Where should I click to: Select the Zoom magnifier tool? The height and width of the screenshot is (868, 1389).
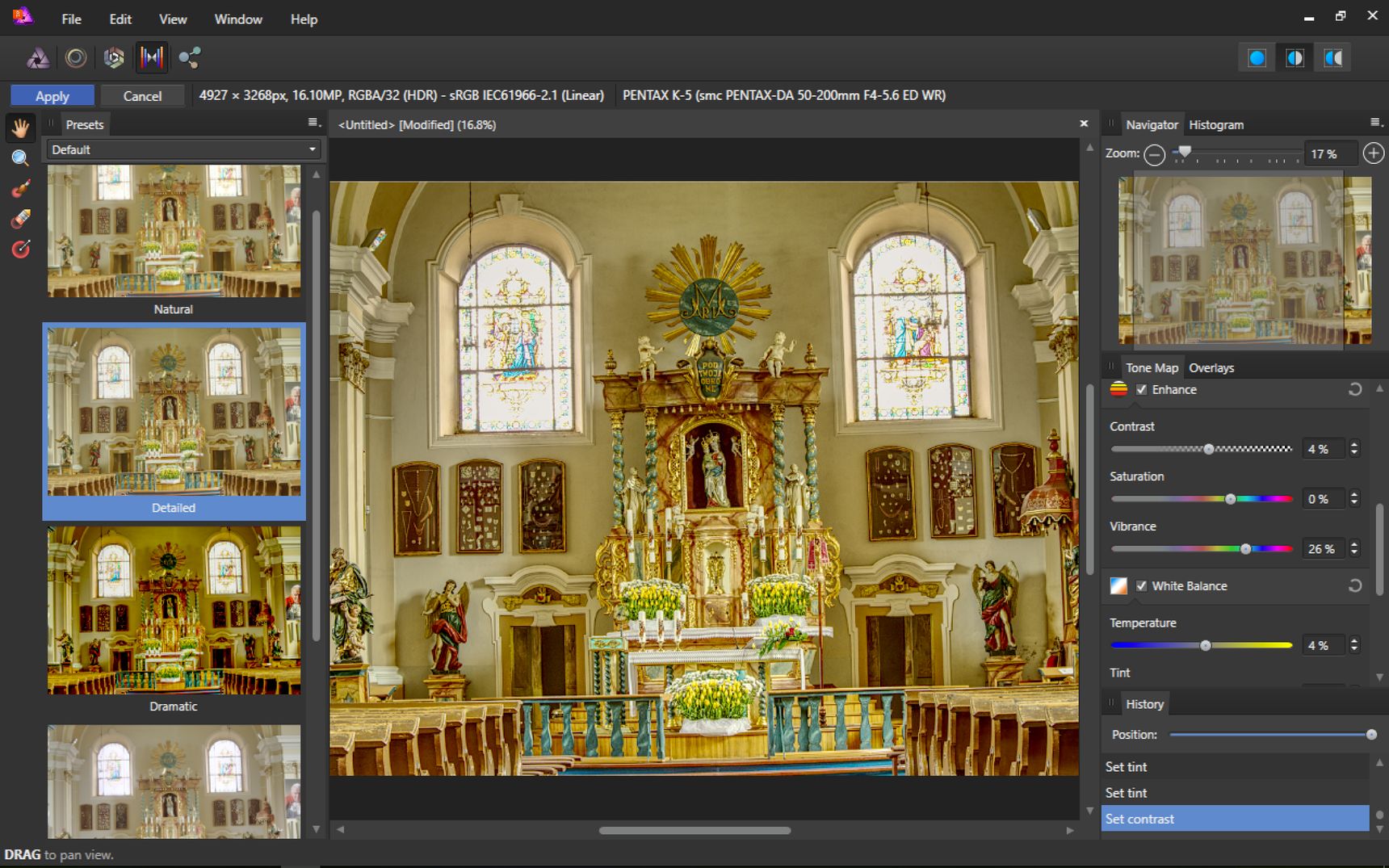(20, 158)
